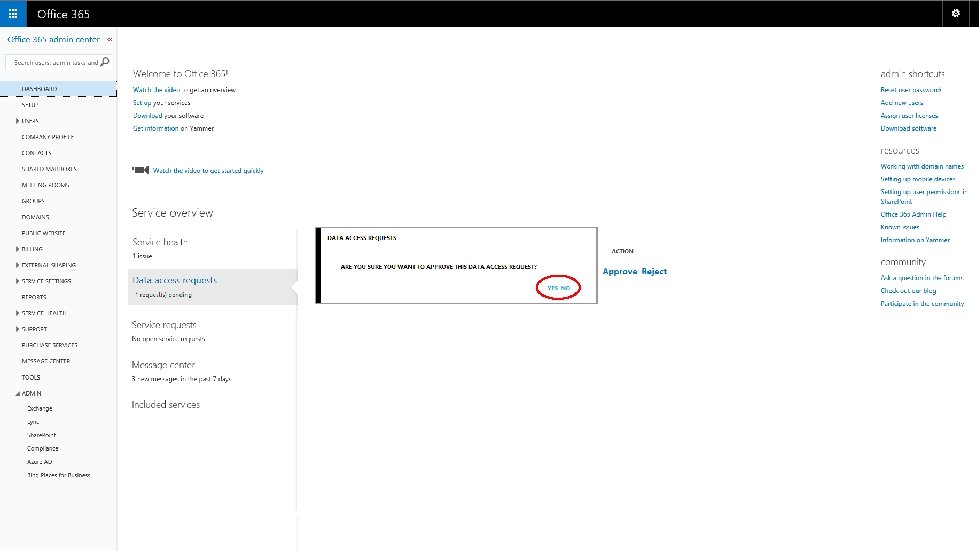Open Setup in left navigation

tap(30, 105)
